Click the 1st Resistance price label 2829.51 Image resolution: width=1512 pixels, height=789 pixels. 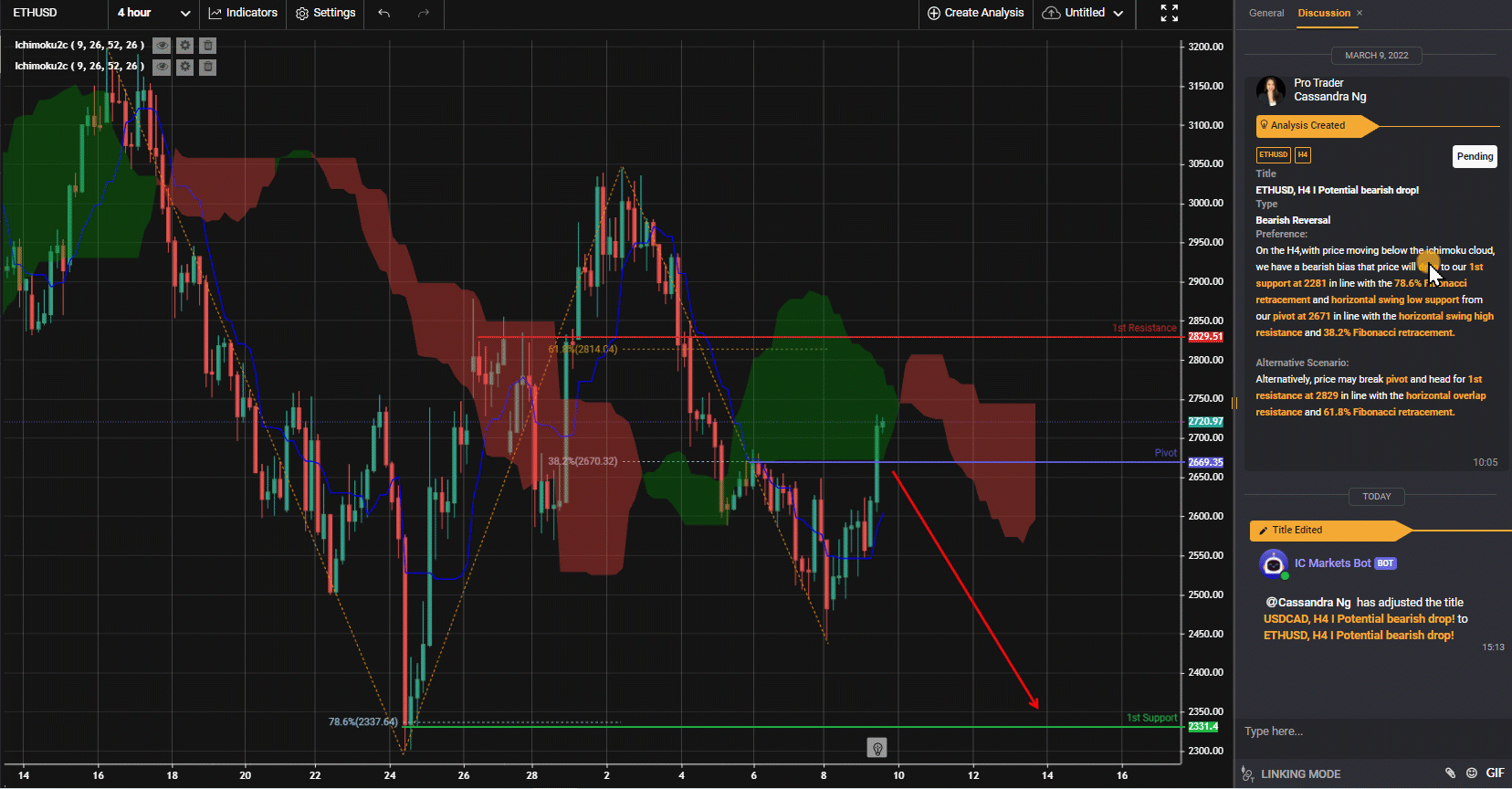tap(1204, 337)
